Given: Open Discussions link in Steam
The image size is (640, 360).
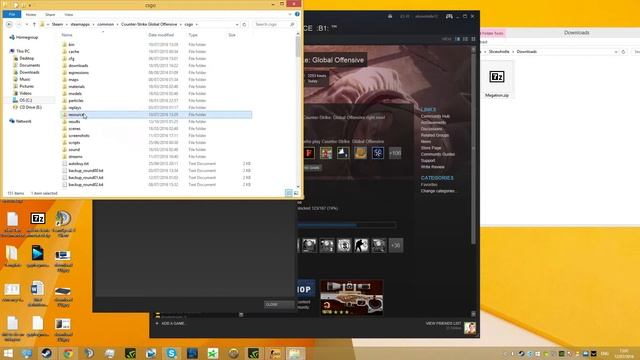Looking at the screenshot, I should (431, 129).
